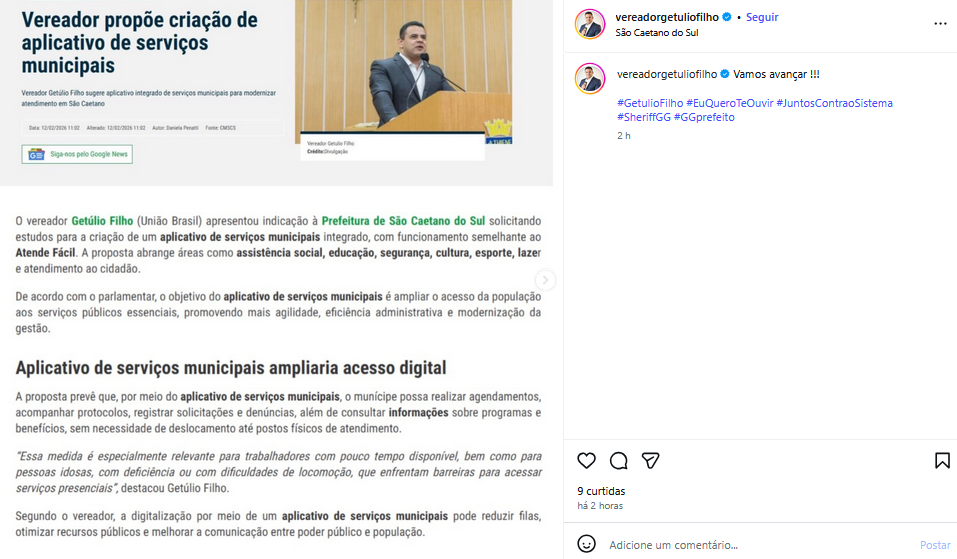
Task: View who liked via 9 curtidas
Action: [601, 491]
